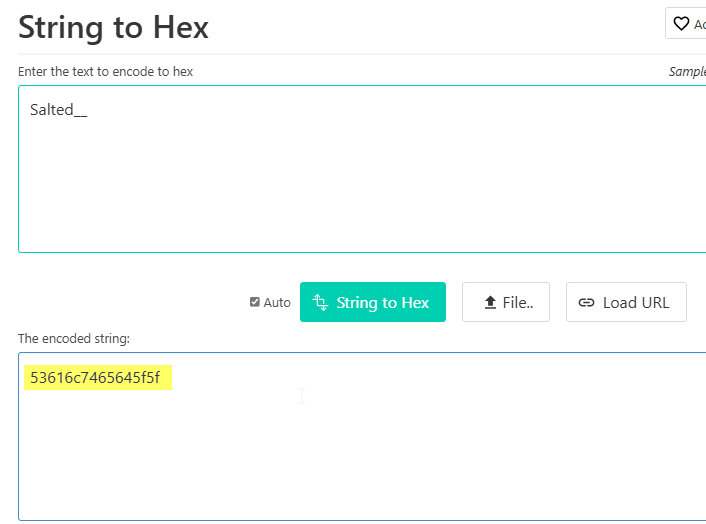Load the Sample text link
Image resolution: width=706 pixels, height=524 pixels.
(x=688, y=72)
